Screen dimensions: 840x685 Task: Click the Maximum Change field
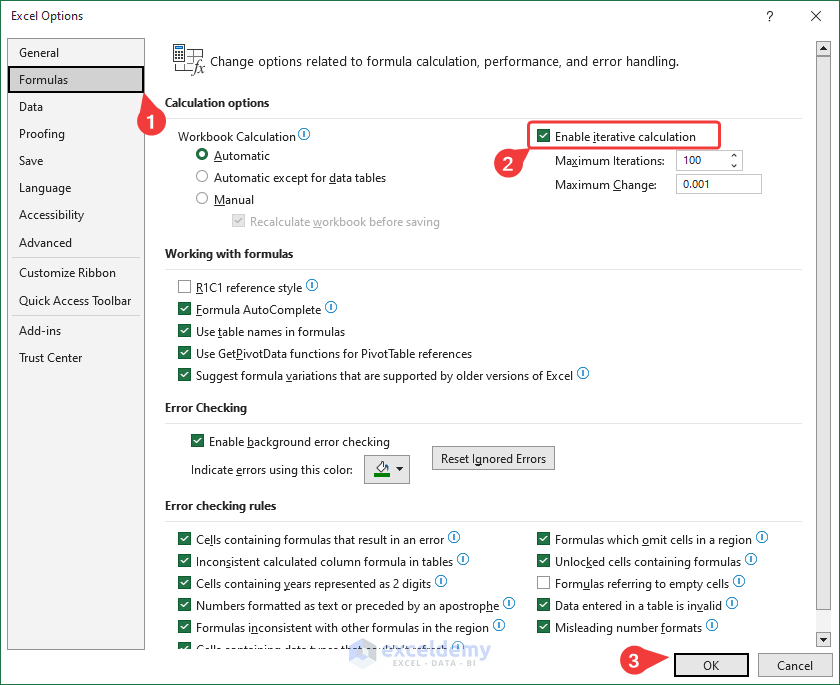point(718,184)
